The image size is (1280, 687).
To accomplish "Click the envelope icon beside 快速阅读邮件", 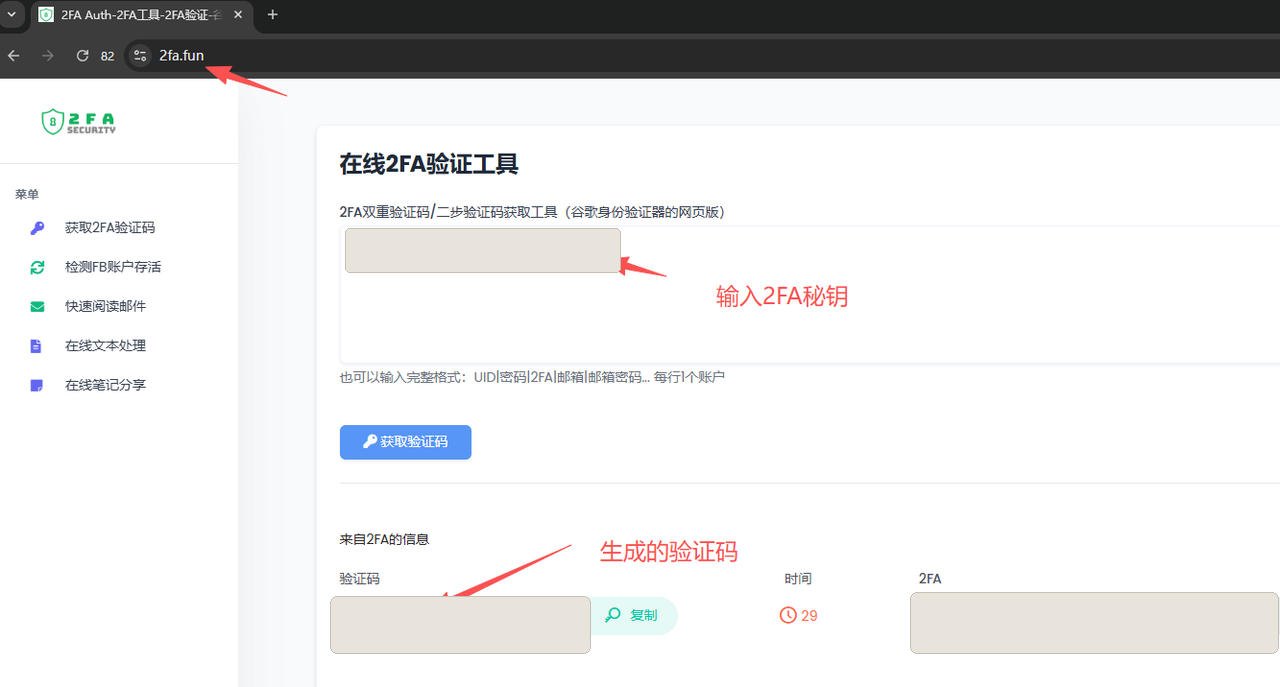I will [x=37, y=306].
